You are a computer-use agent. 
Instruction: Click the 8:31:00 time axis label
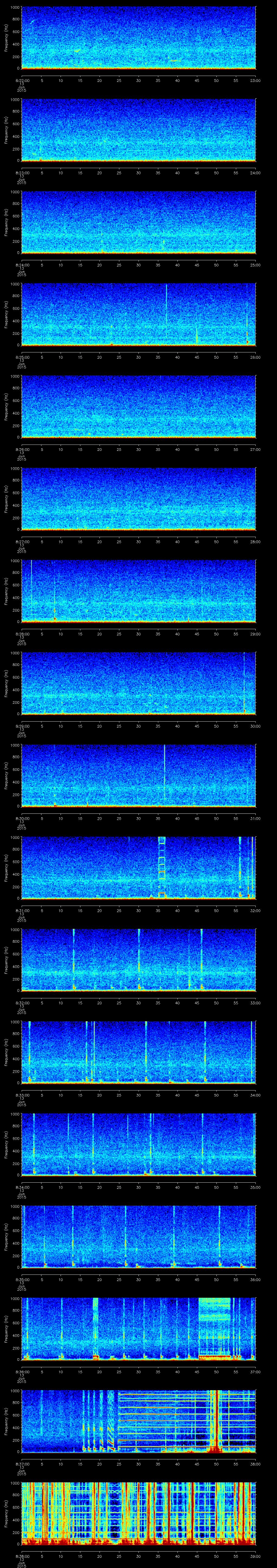pos(21,910)
